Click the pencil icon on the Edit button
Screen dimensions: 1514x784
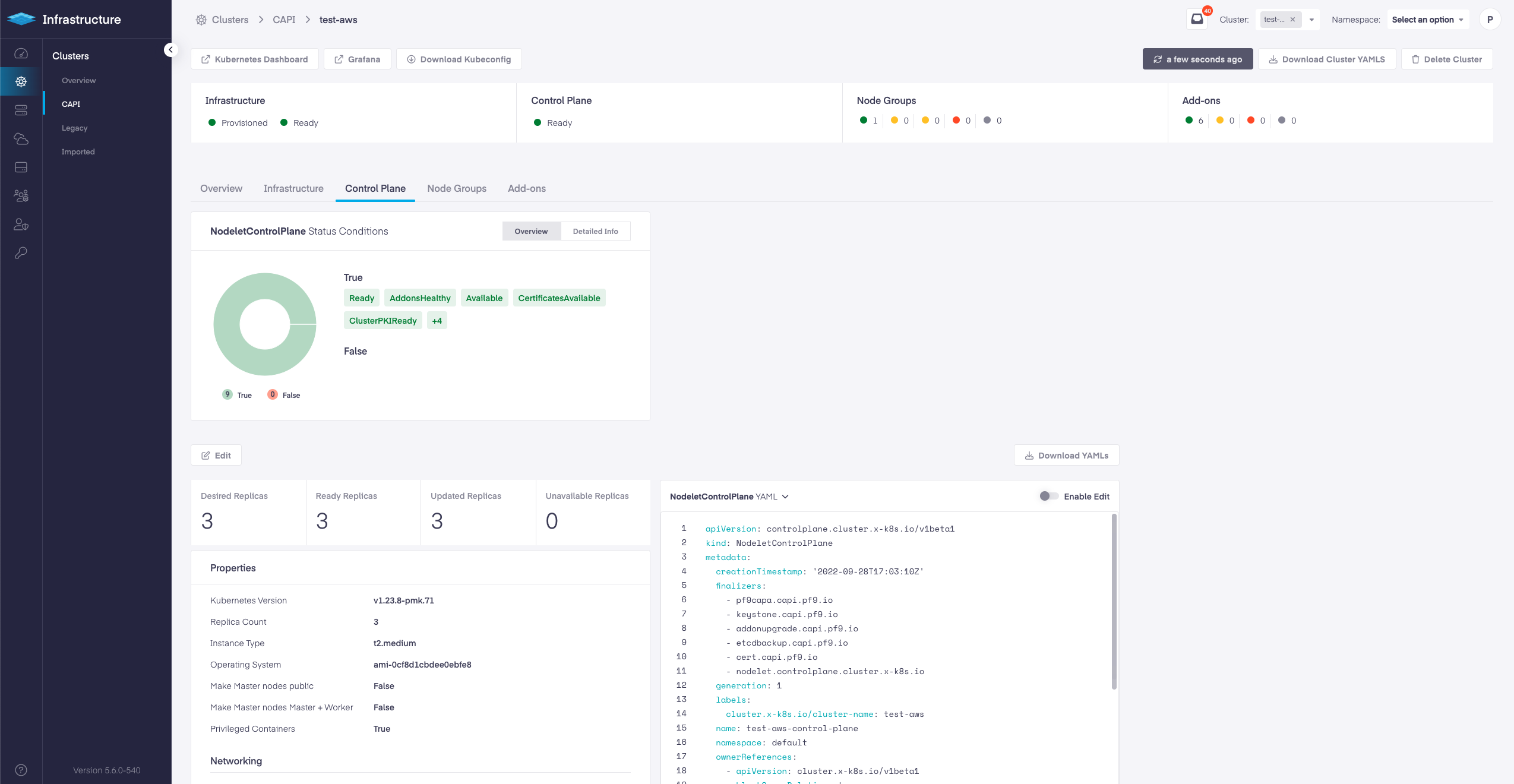tap(206, 456)
